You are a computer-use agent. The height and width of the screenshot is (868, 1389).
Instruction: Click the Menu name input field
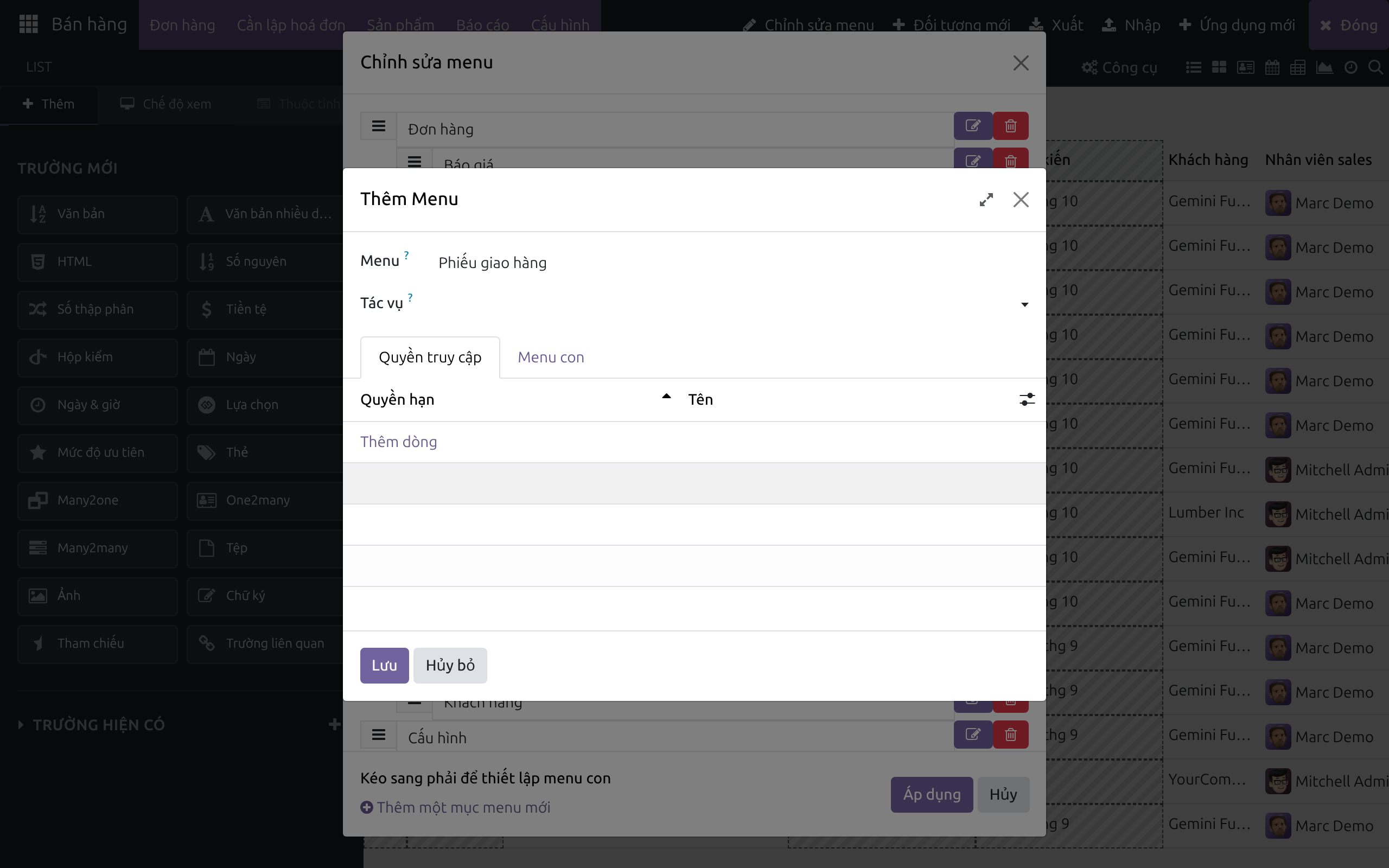[x=733, y=263]
